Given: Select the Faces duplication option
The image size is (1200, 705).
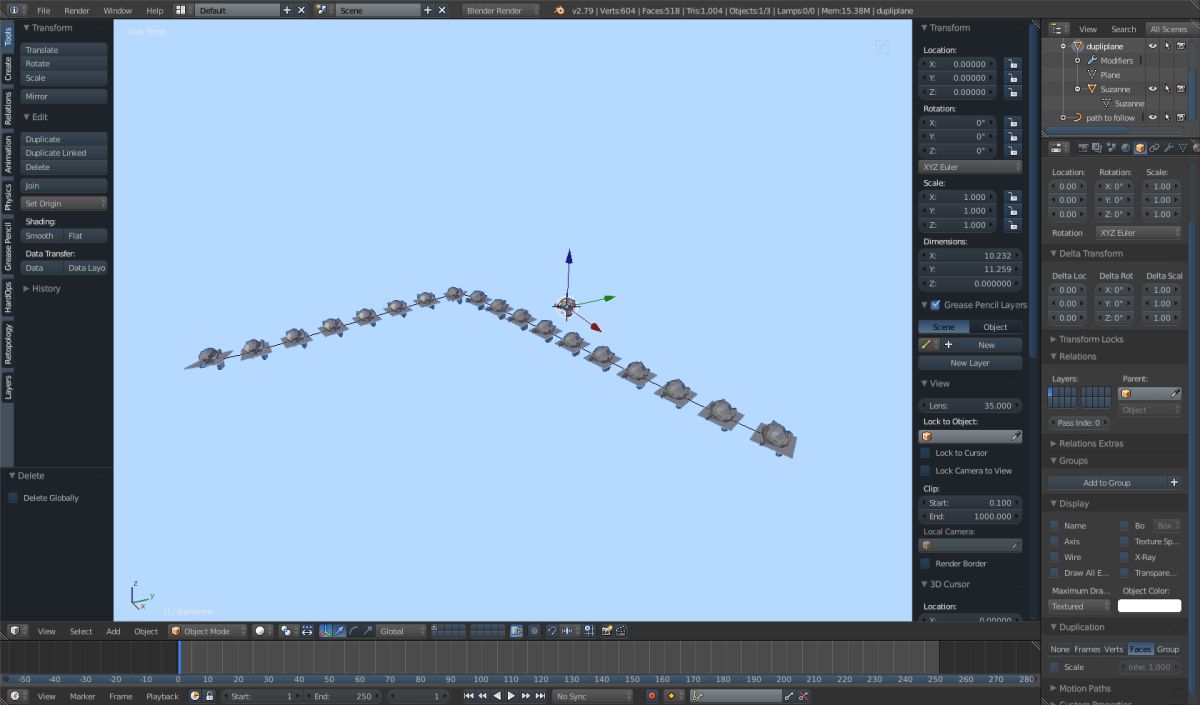Looking at the screenshot, I should (1141, 649).
